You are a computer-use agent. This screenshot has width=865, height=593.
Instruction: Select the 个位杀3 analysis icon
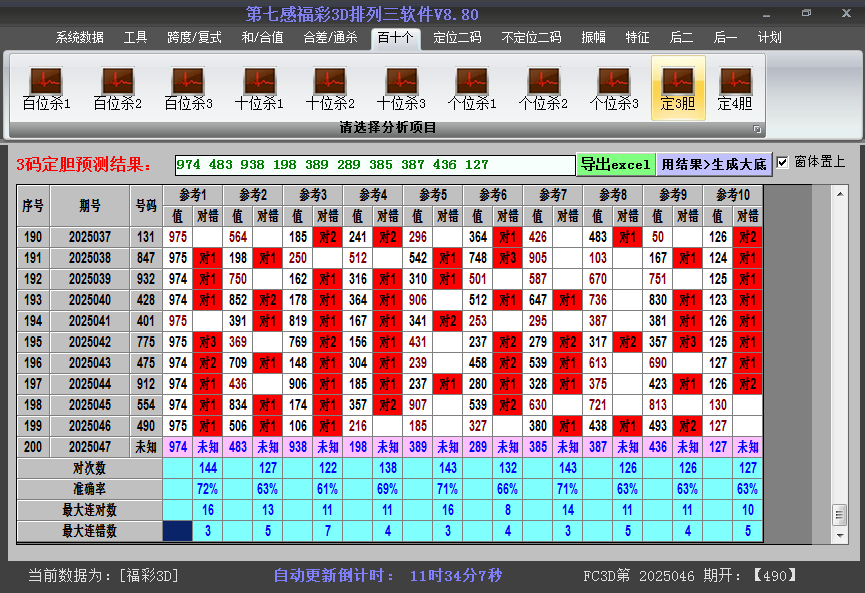pos(614,89)
